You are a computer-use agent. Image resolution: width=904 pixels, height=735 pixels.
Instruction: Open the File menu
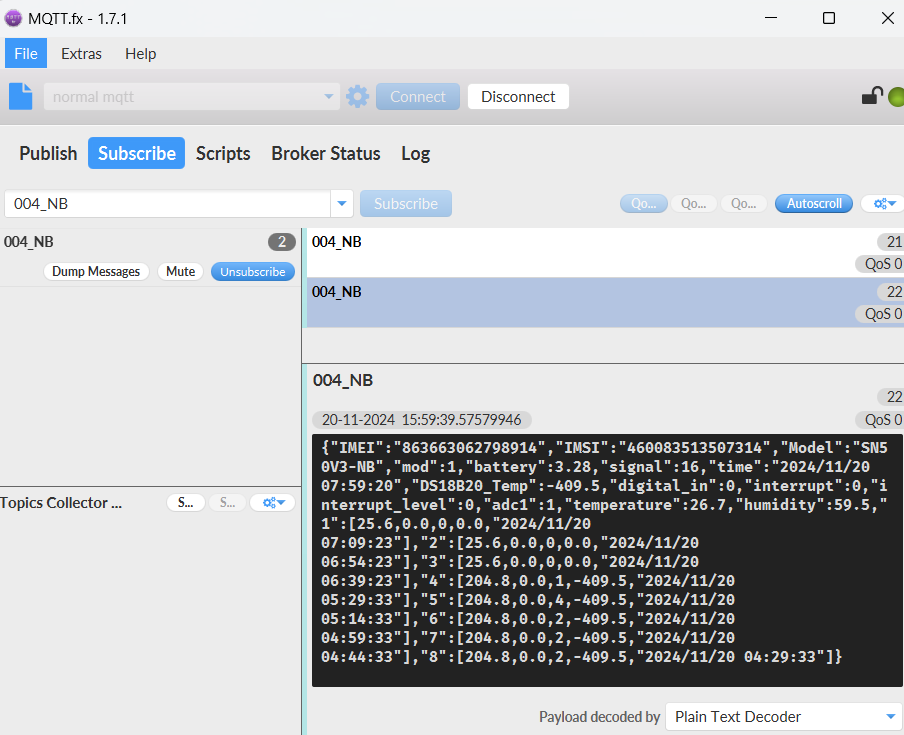(x=26, y=54)
